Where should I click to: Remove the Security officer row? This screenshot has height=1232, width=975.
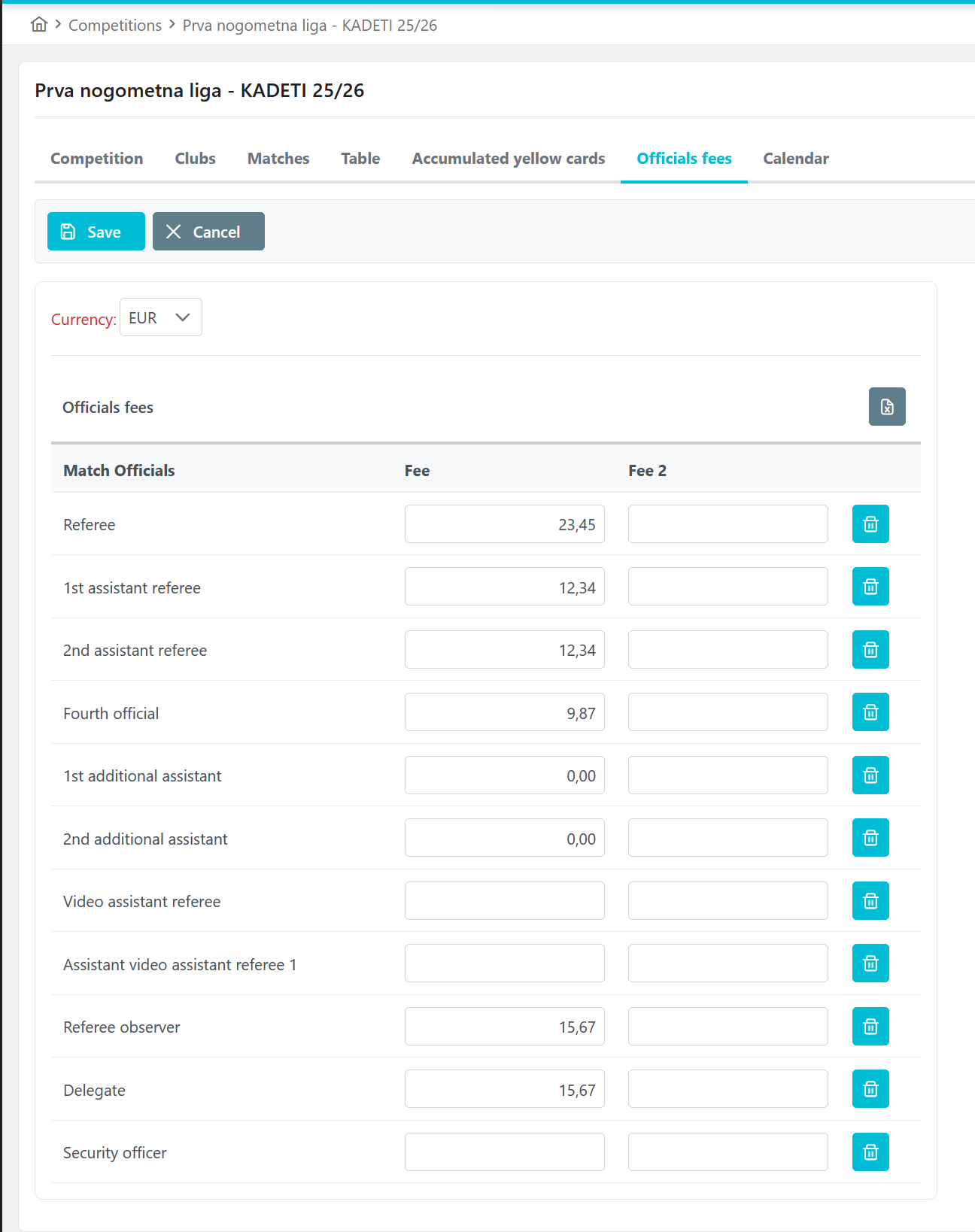coord(870,1152)
